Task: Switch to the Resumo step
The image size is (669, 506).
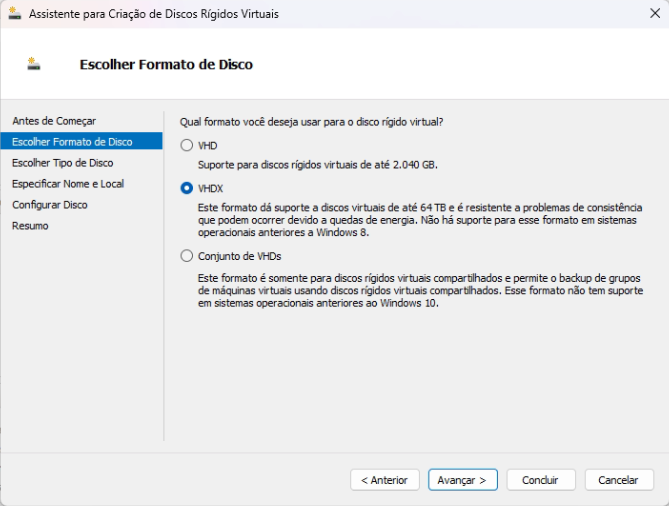Action: (30, 226)
